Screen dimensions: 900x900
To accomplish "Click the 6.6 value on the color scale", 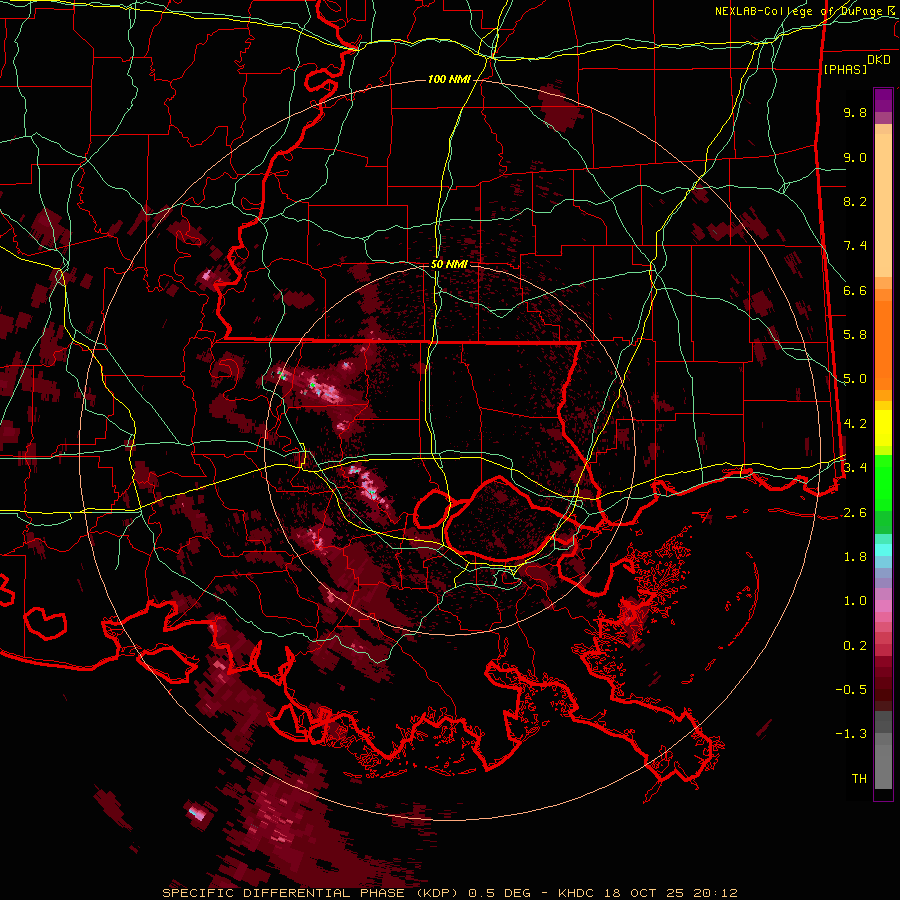I will click(855, 290).
